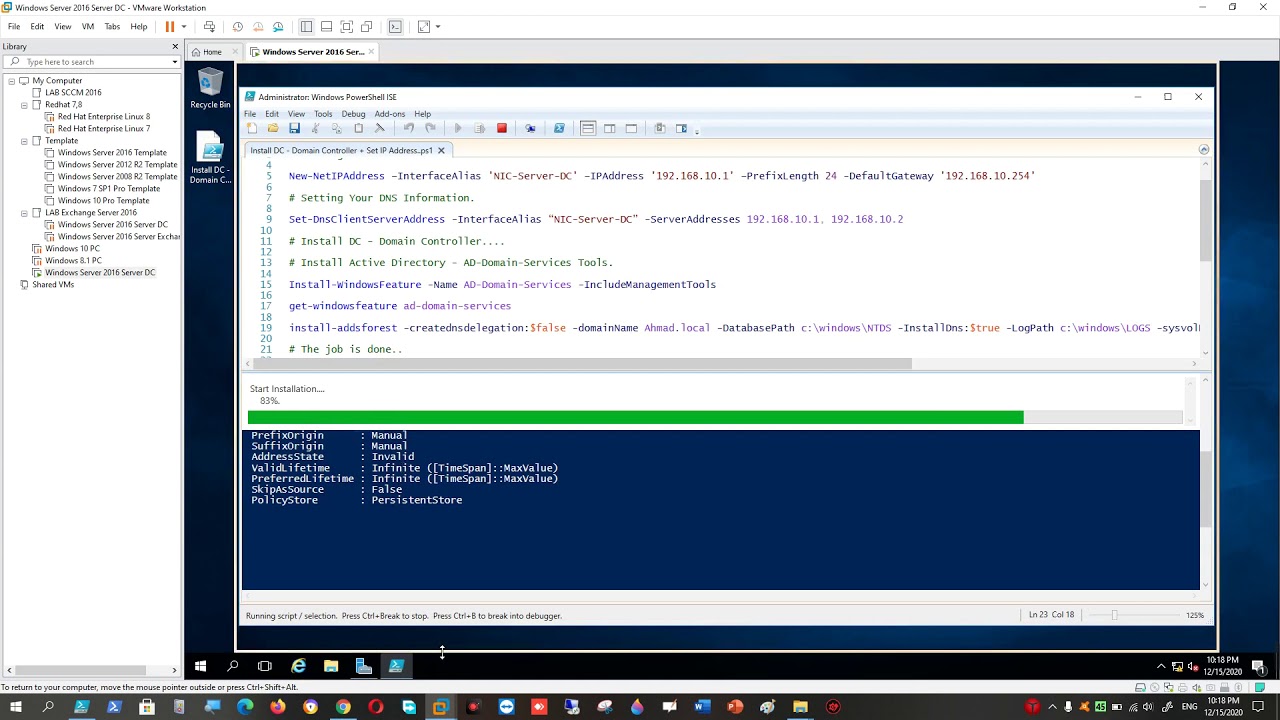This screenshot has width=1280, height=720.
Task: Close the Install DC script tab
Action: click(440, 150)
